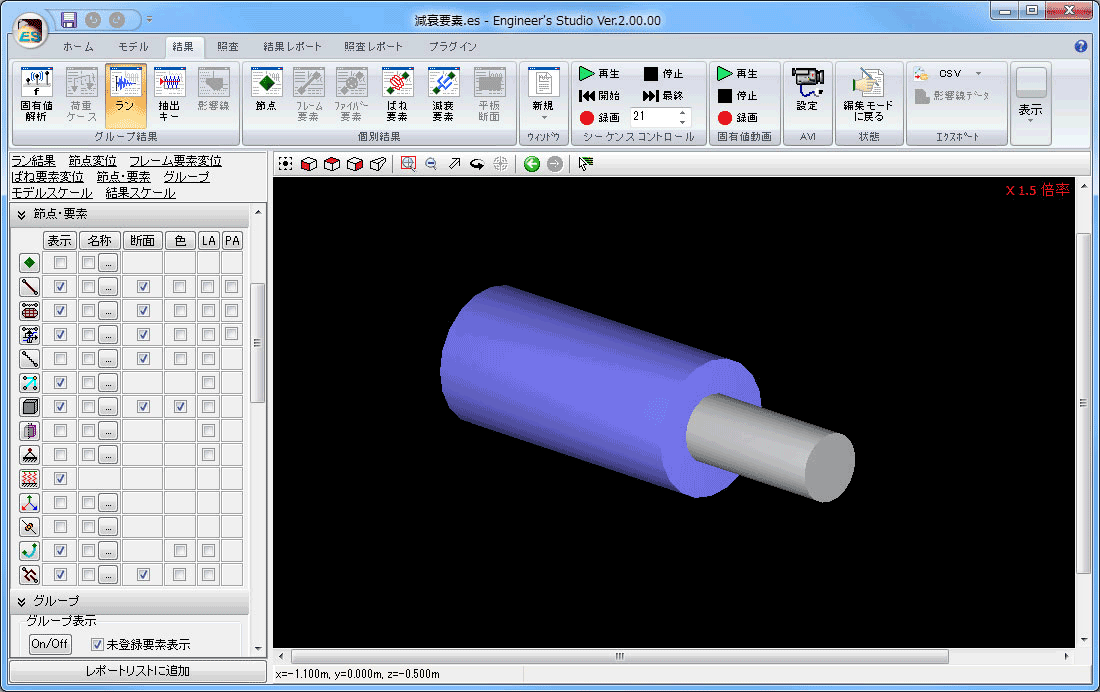Click the フレーム要素変位 link

click(175, 161)
